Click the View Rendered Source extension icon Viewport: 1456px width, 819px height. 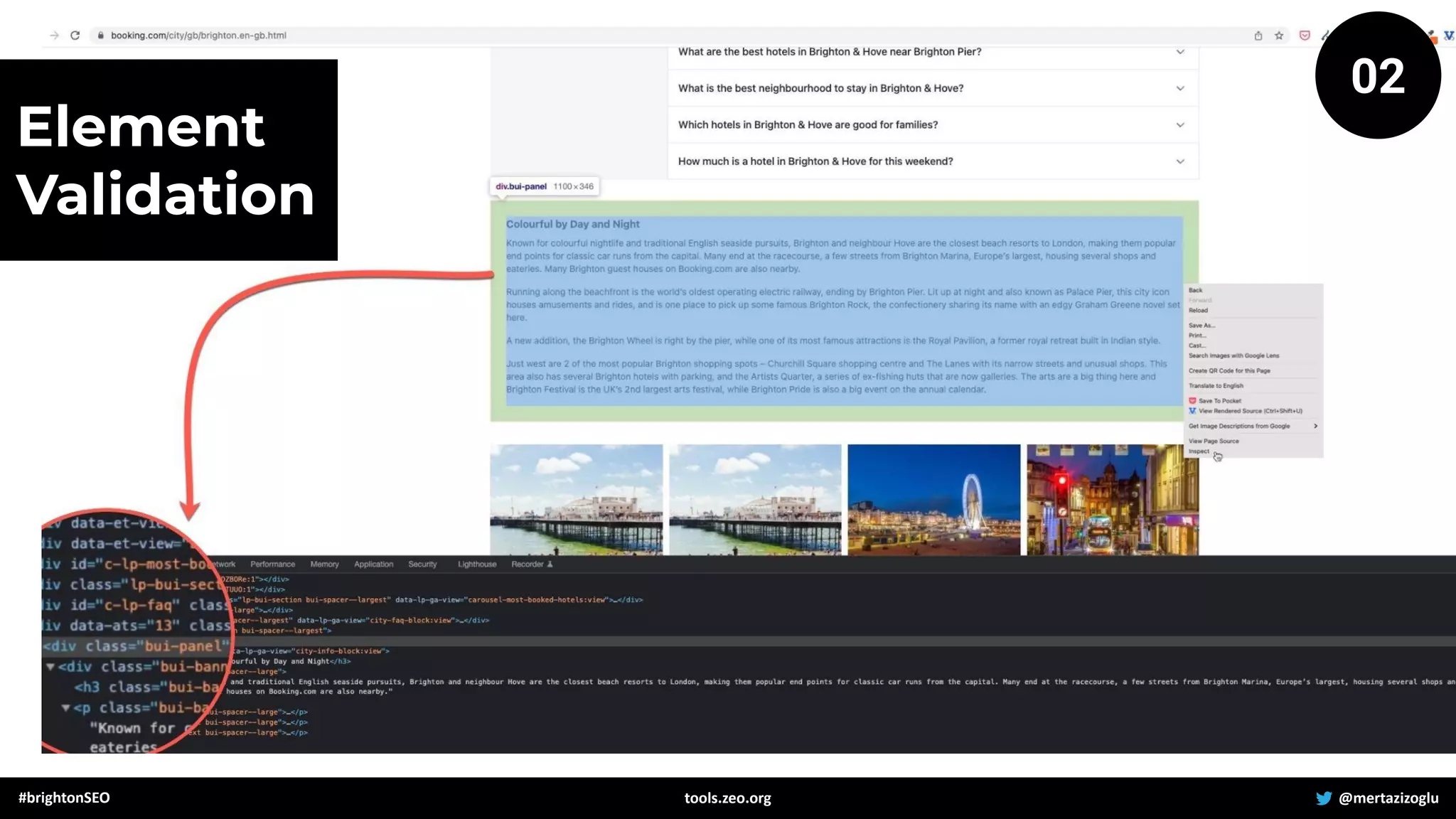point(1448,36)
